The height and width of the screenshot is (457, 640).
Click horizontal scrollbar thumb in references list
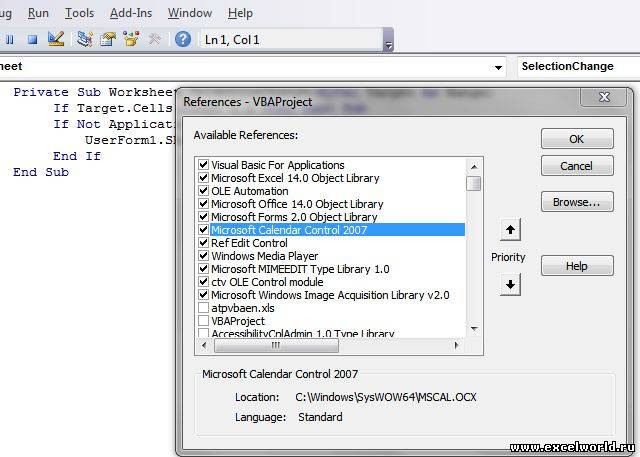click(276, 346)
